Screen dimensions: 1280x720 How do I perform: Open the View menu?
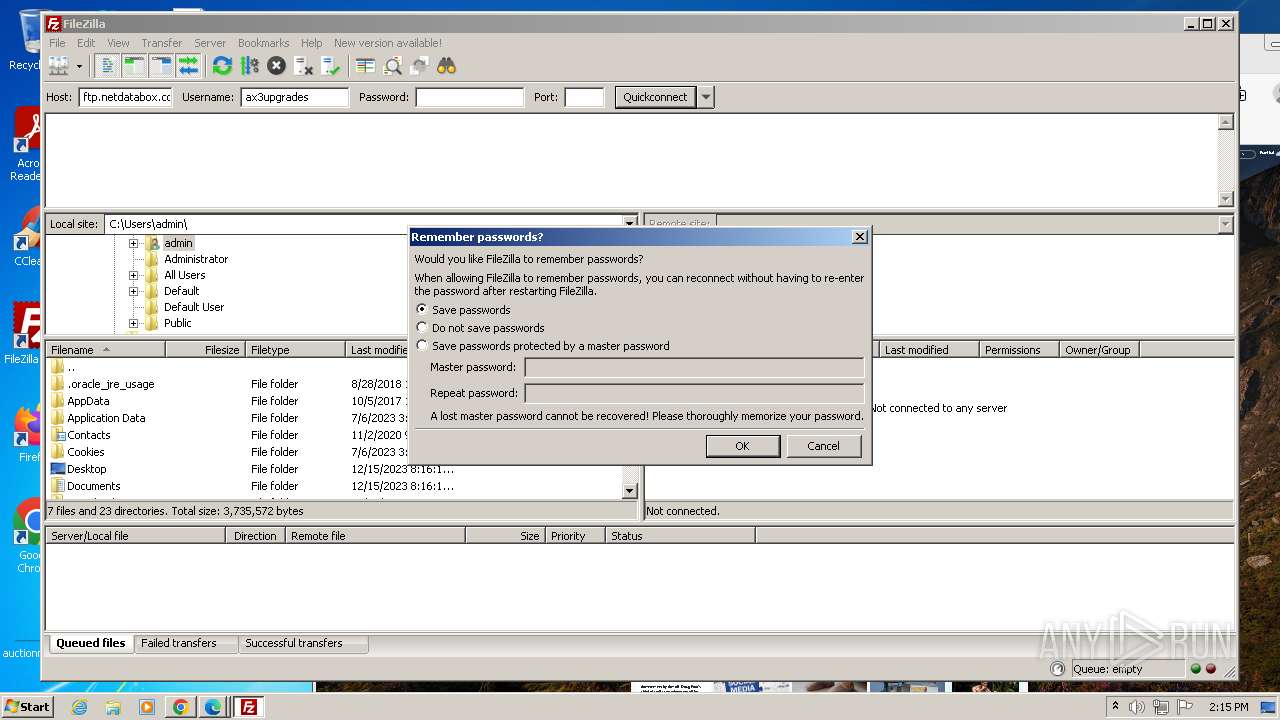[x=118, y=43]
